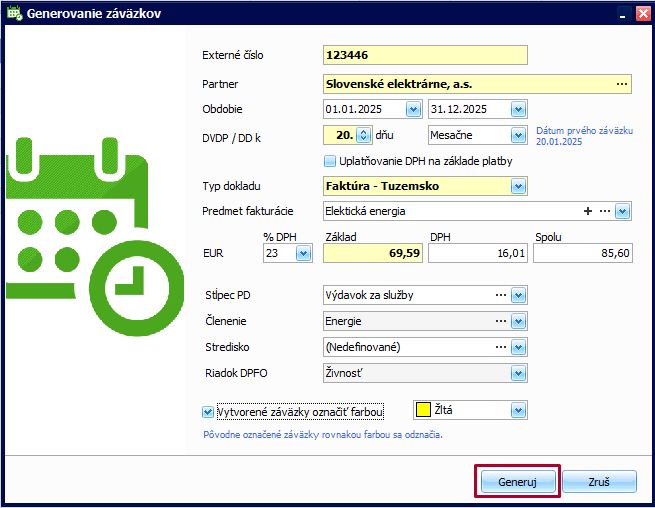Click the plus icon in Predmet fakturácie
The width and height of the screenshot is (655, 508).
[588, 211]
